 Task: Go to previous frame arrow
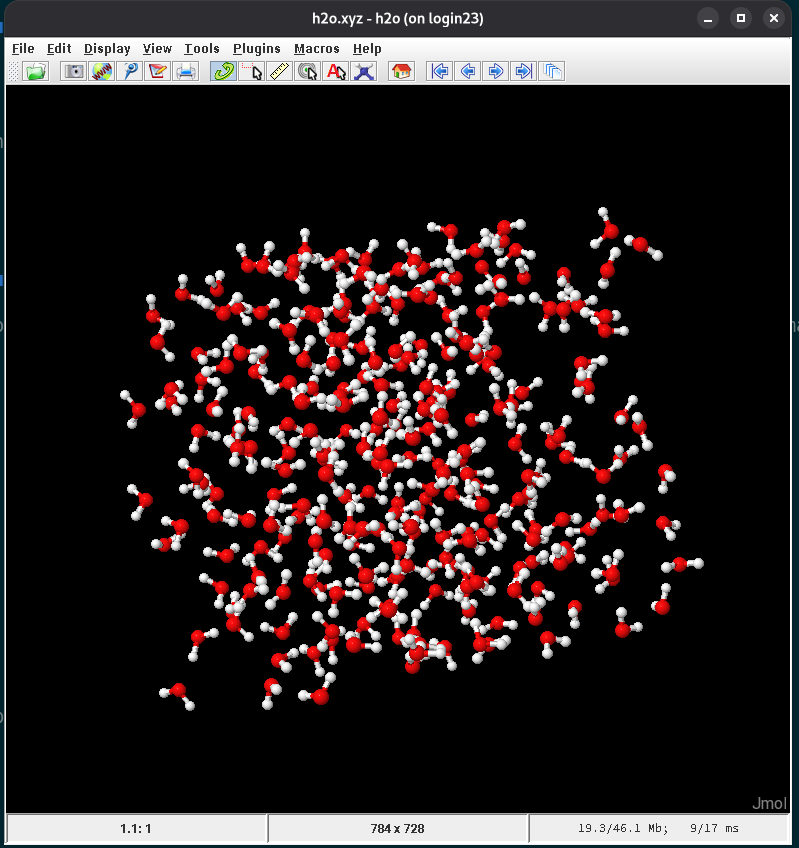click(x=468, y=71)
